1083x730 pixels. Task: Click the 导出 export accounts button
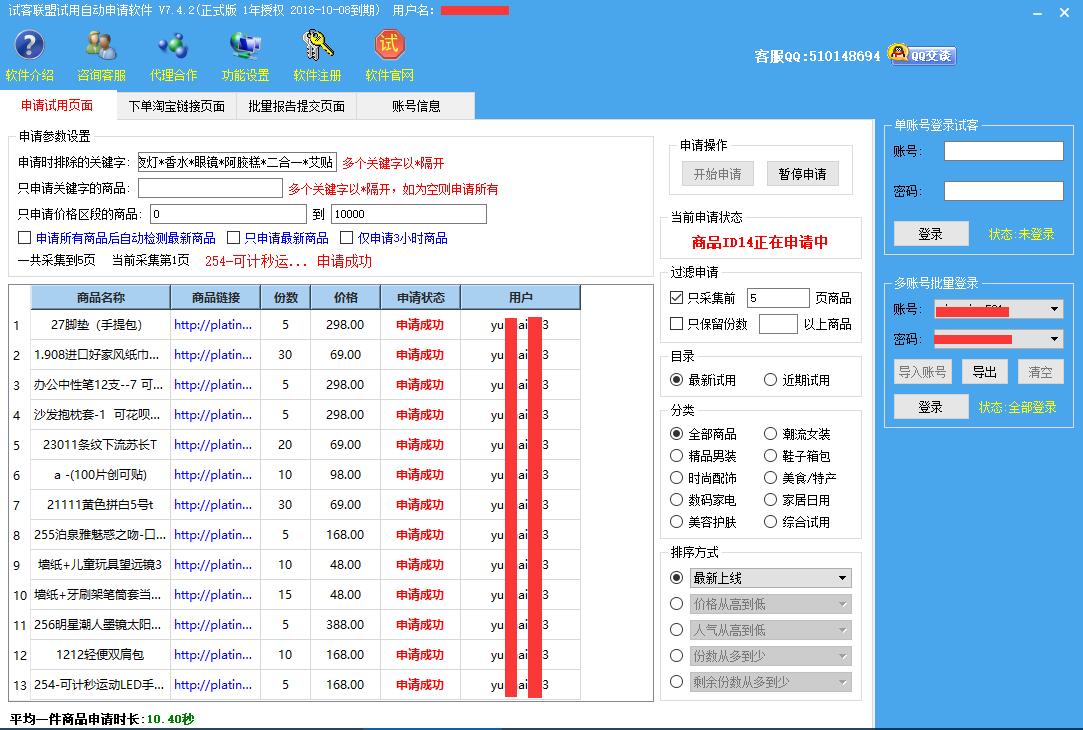tap(984, 371)
